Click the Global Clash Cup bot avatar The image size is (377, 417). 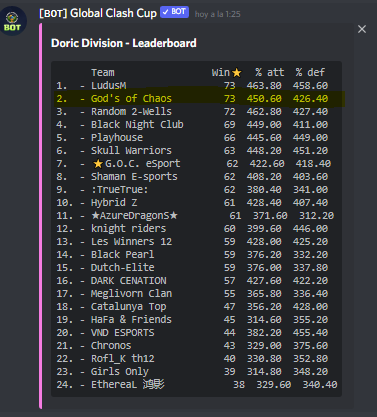tap(13, 21)
